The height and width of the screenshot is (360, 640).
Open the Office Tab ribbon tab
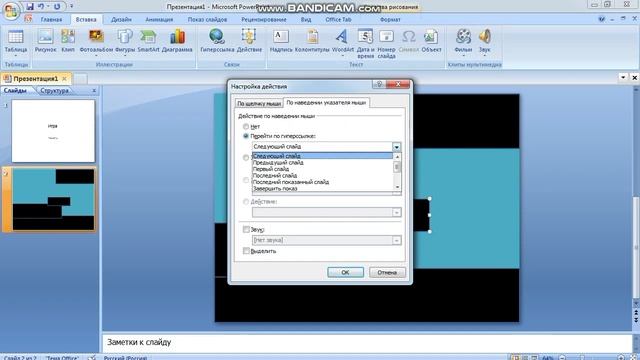click(338, 19)
